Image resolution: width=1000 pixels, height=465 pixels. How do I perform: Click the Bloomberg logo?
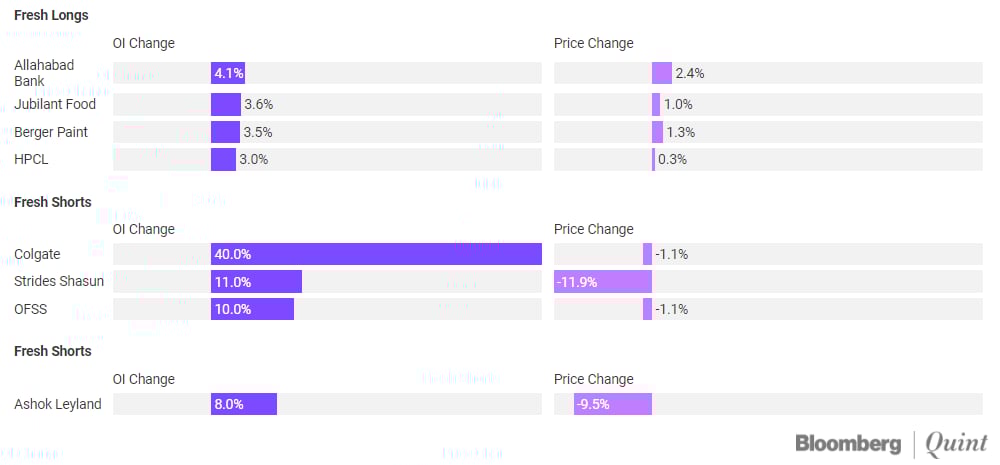point(849,443)
